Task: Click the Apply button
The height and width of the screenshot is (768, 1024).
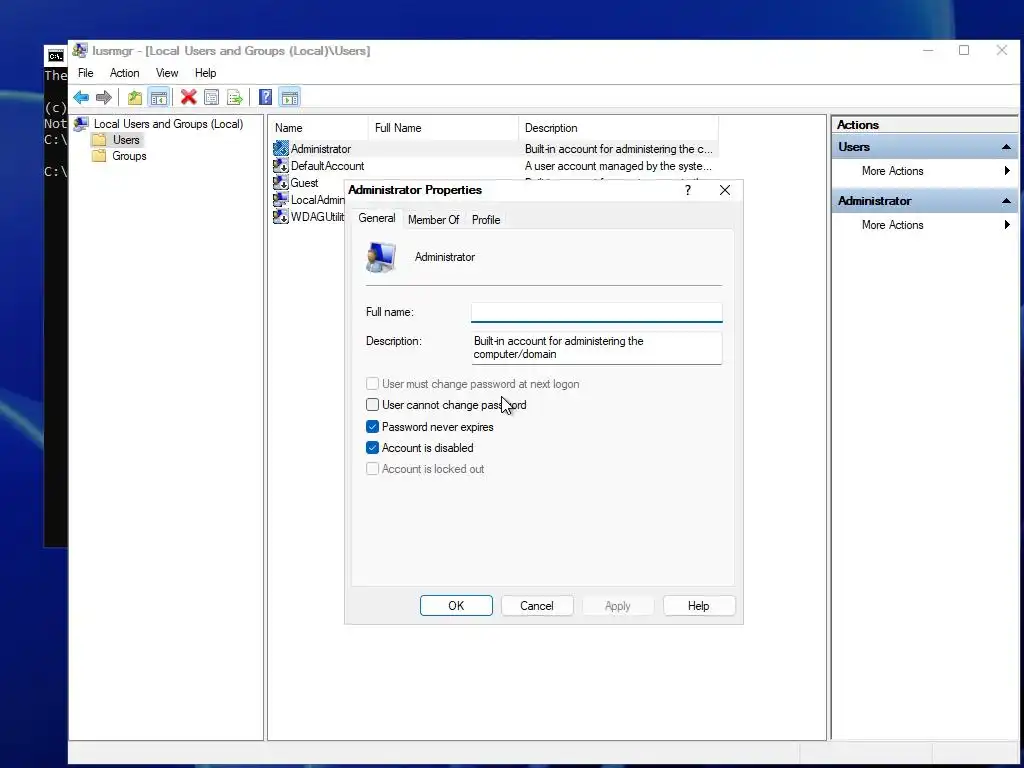Action: (x=618, y=605)
